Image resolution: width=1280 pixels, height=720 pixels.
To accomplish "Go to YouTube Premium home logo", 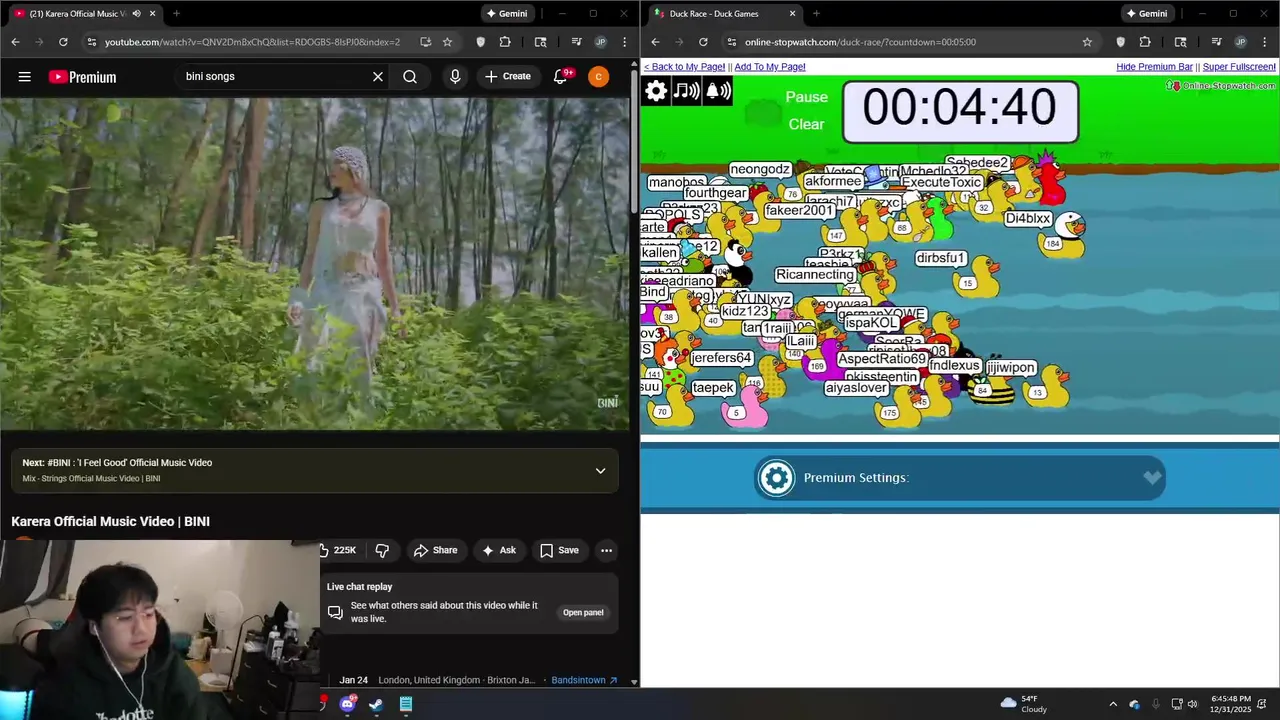I will click(82, 77).
